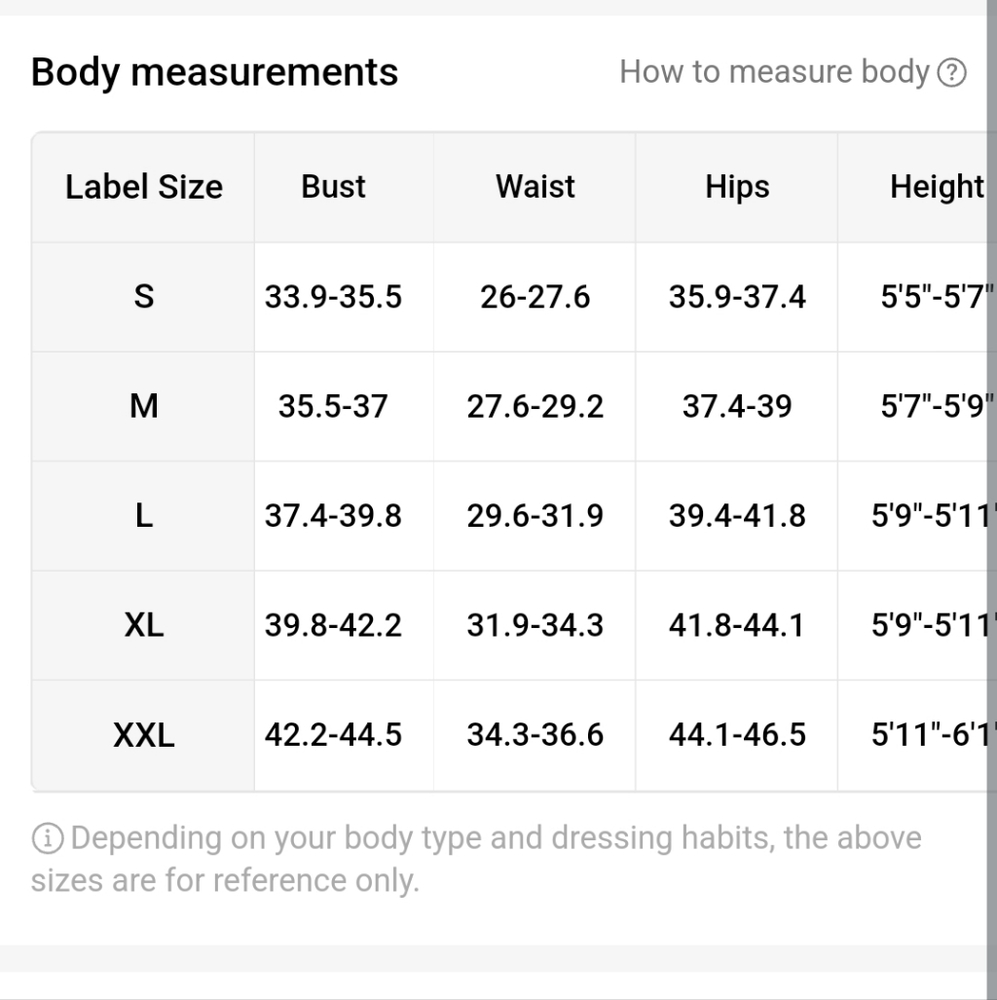Select the Bust column header
This screenshot has width=997, height=1000.
coord(333,187)
